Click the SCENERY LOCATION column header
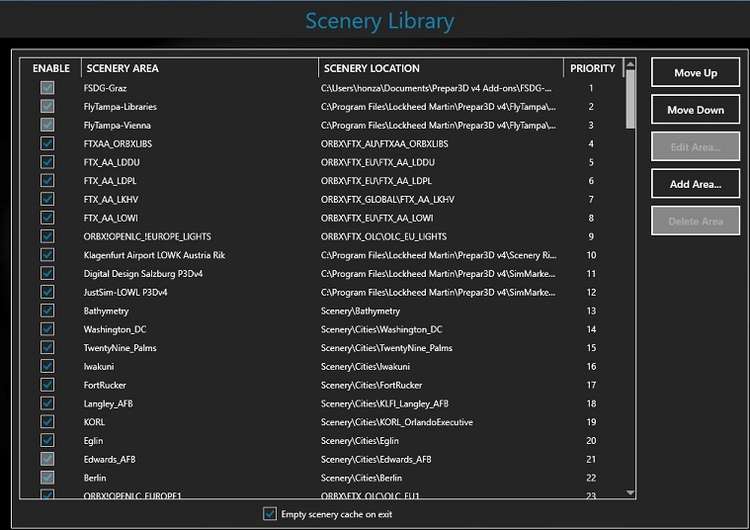The image size is (750, 530). [441, 68]
